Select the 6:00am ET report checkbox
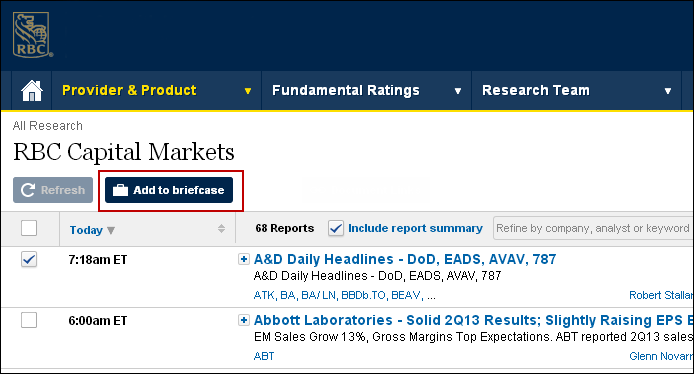Screen dimensions: 694x374 (29, 320)
